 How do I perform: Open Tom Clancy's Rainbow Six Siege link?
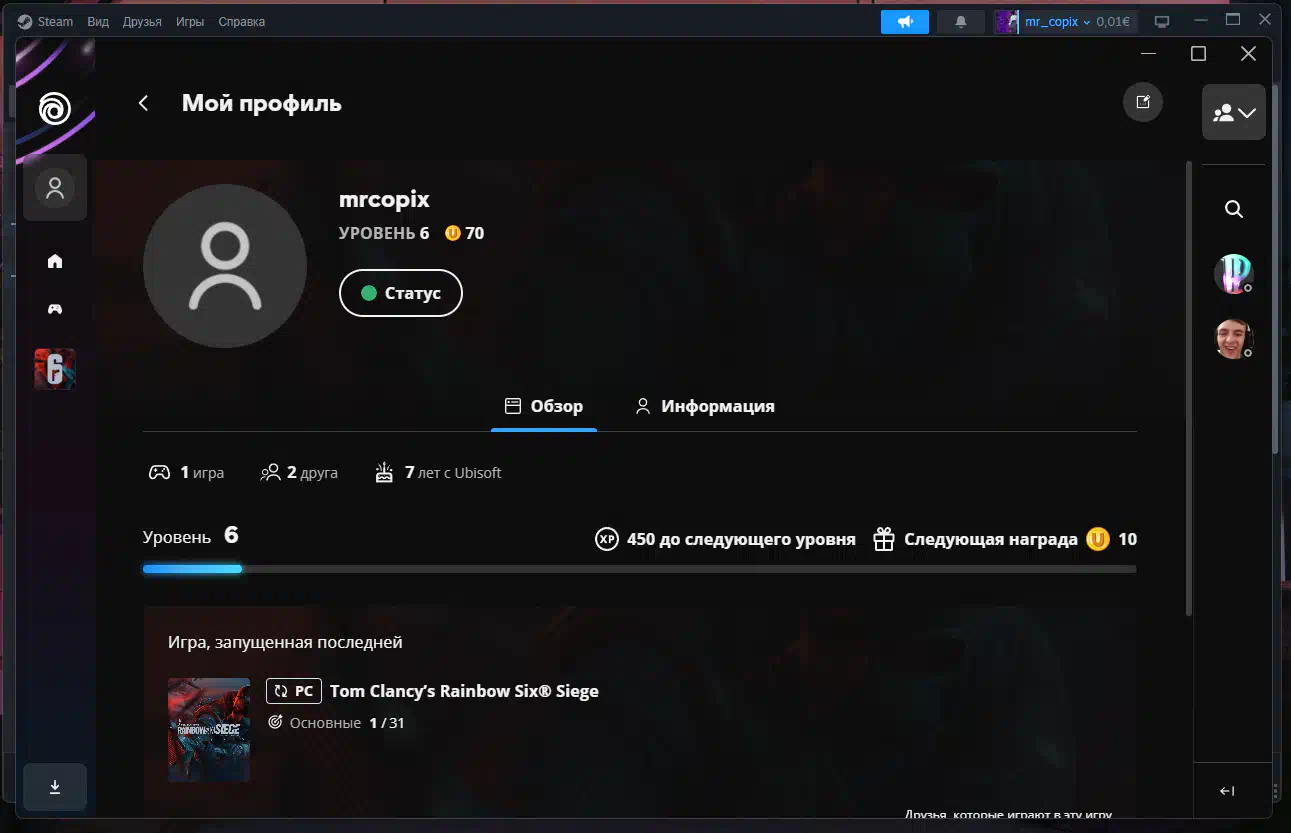[x=464, y=691]
